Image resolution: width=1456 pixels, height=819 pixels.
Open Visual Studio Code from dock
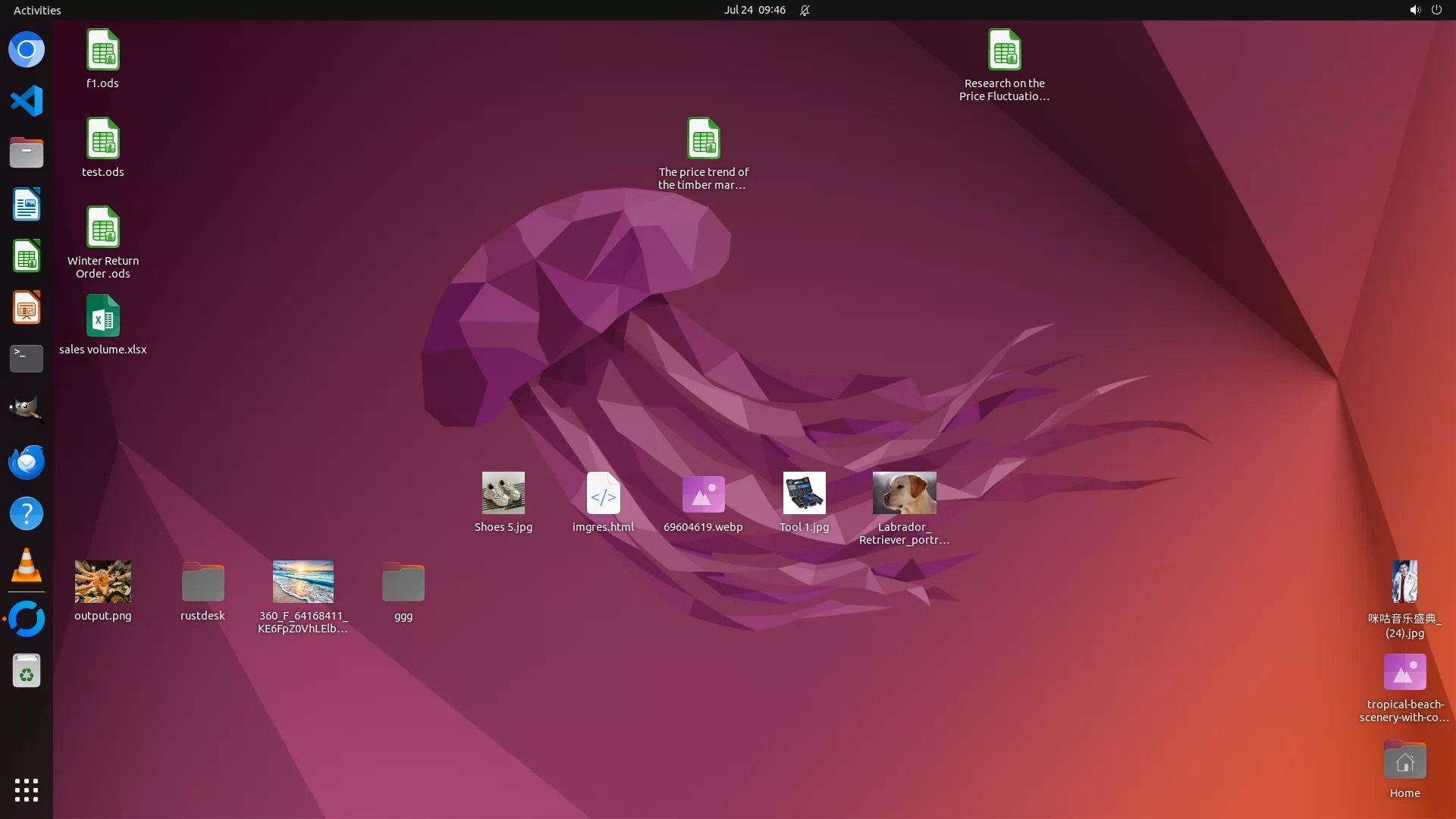coord(27,101)
